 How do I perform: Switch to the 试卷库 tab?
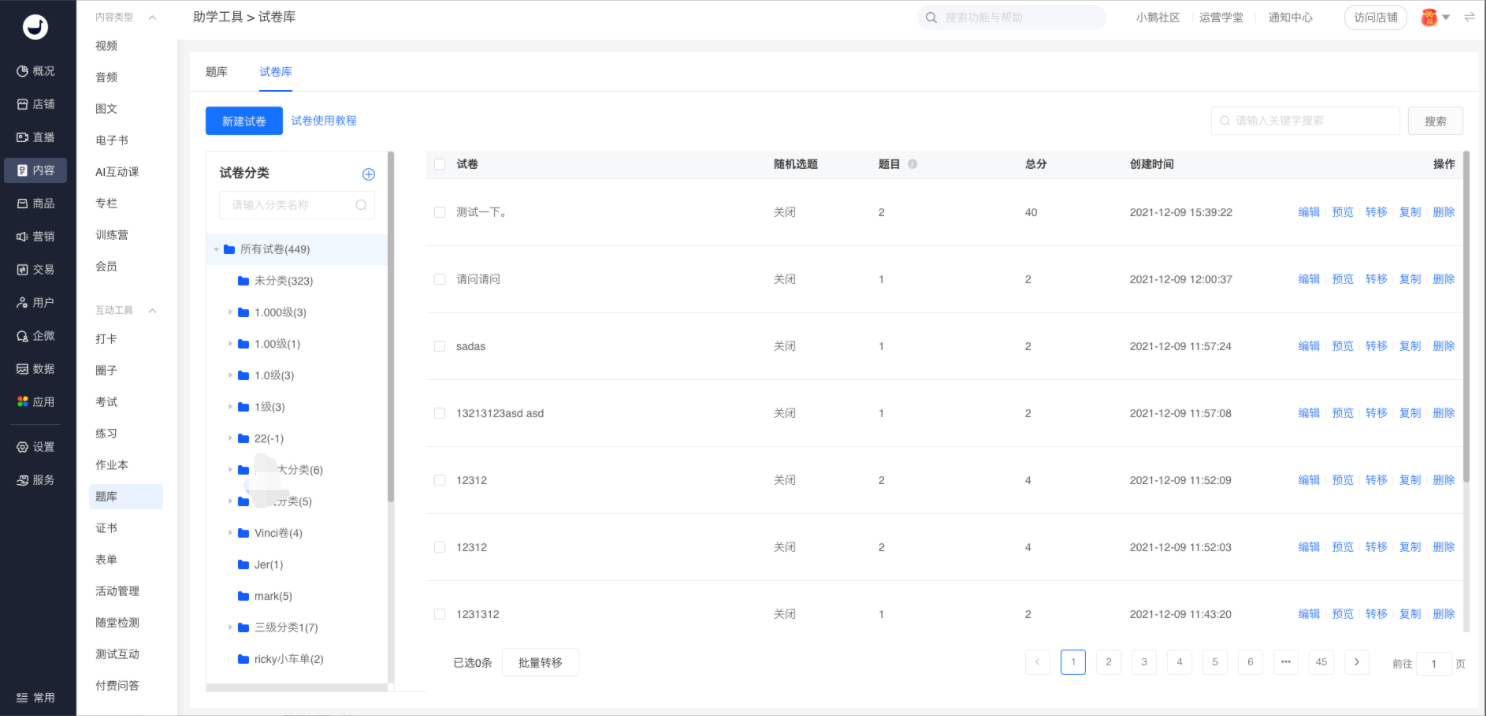tap(275, 72)
